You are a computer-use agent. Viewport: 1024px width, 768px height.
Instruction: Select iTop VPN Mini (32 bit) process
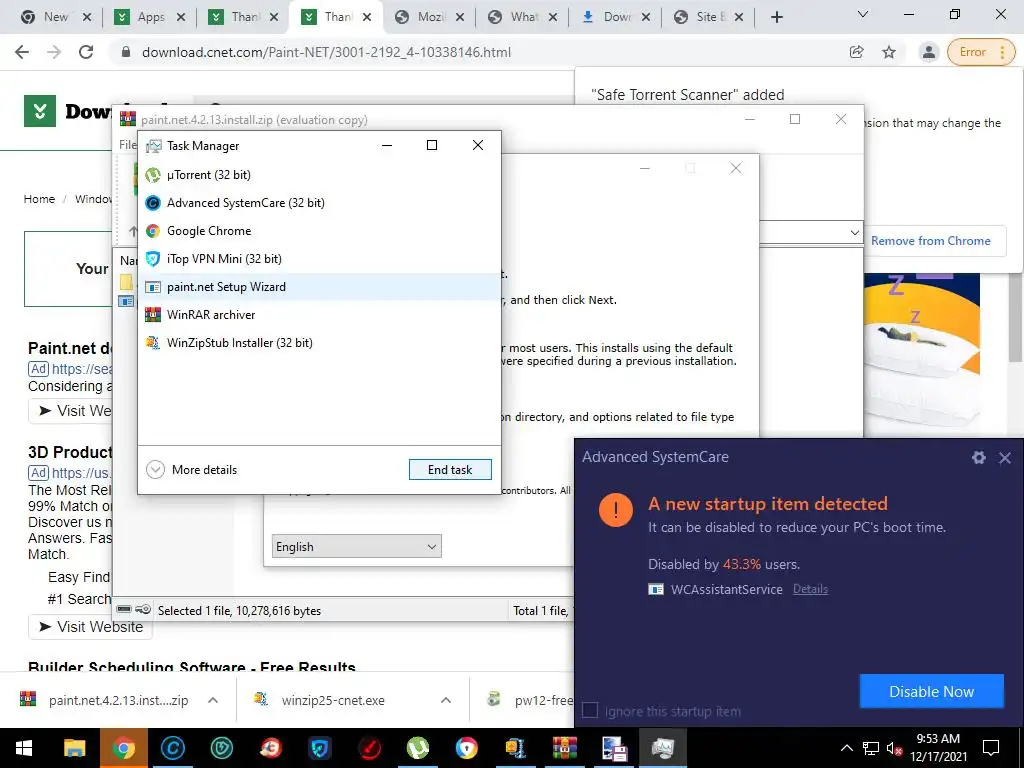pyautogui.click(x=319, y=259)
